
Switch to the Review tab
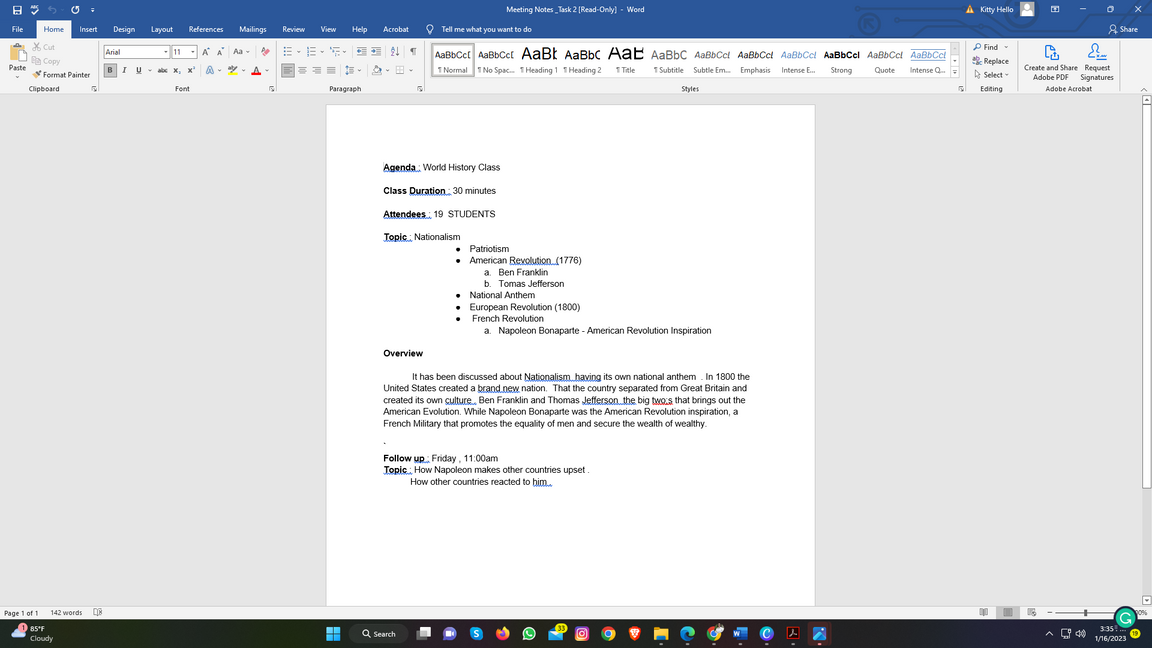click(293, 29)
